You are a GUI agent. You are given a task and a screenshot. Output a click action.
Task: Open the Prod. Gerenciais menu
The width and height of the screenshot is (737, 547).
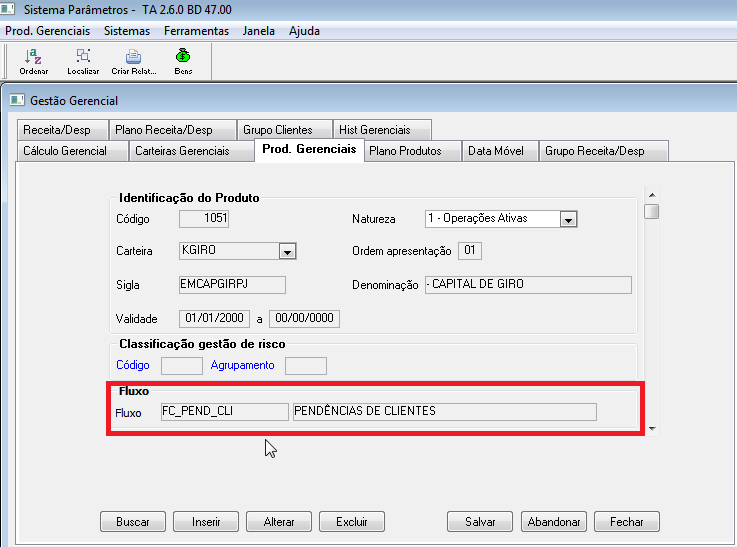tap(47, 31)
